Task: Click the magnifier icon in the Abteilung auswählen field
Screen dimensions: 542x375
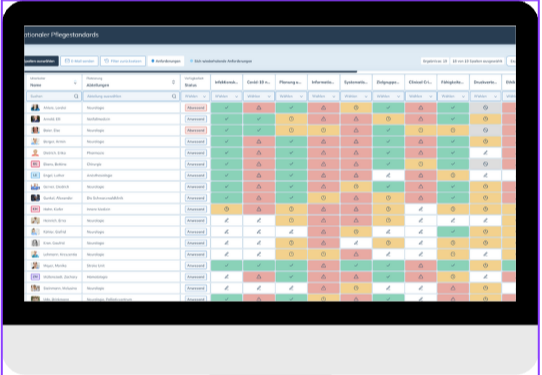Action: 174,96
